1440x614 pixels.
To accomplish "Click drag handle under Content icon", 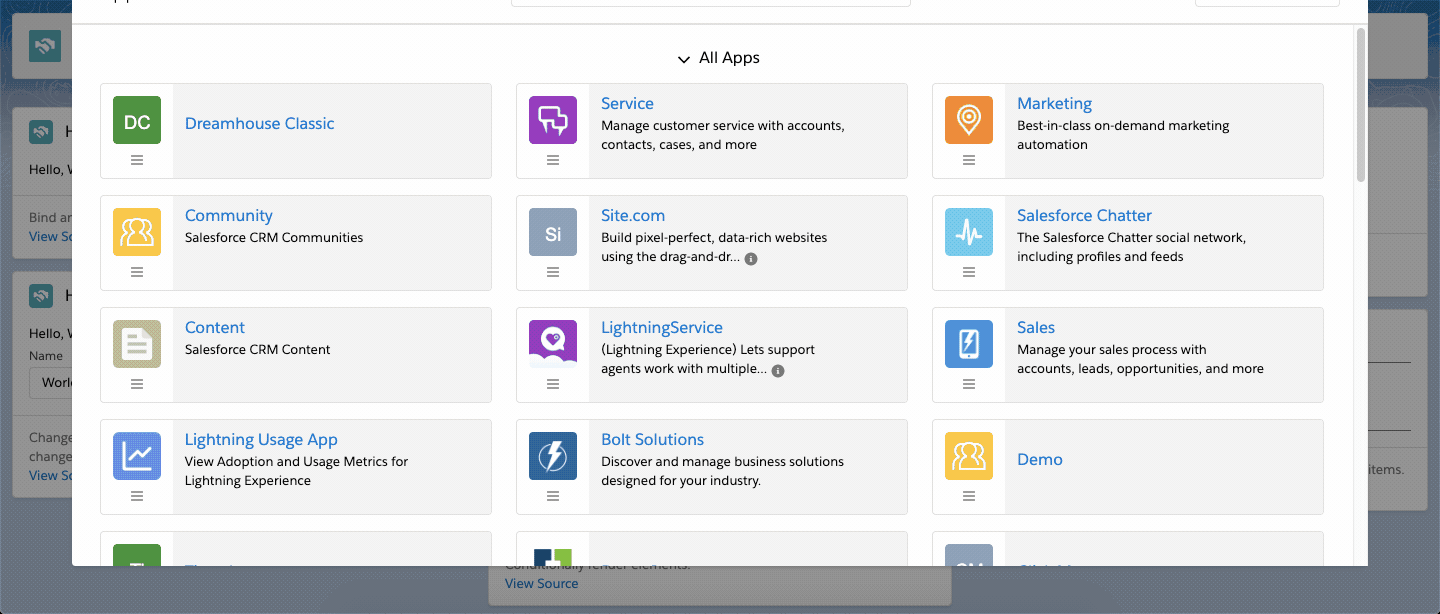I will [137, 384].
